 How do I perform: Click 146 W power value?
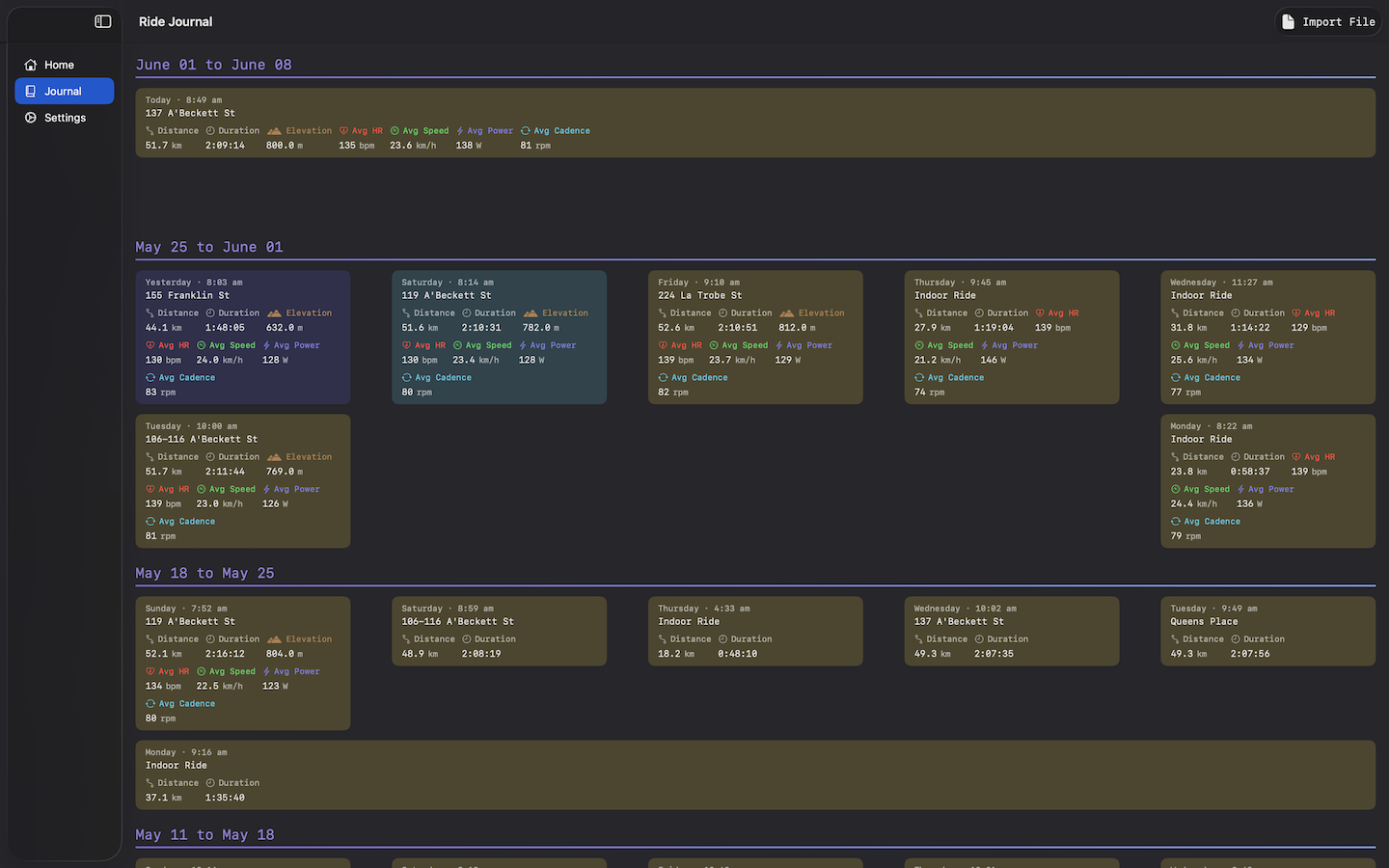pos(994,360)
